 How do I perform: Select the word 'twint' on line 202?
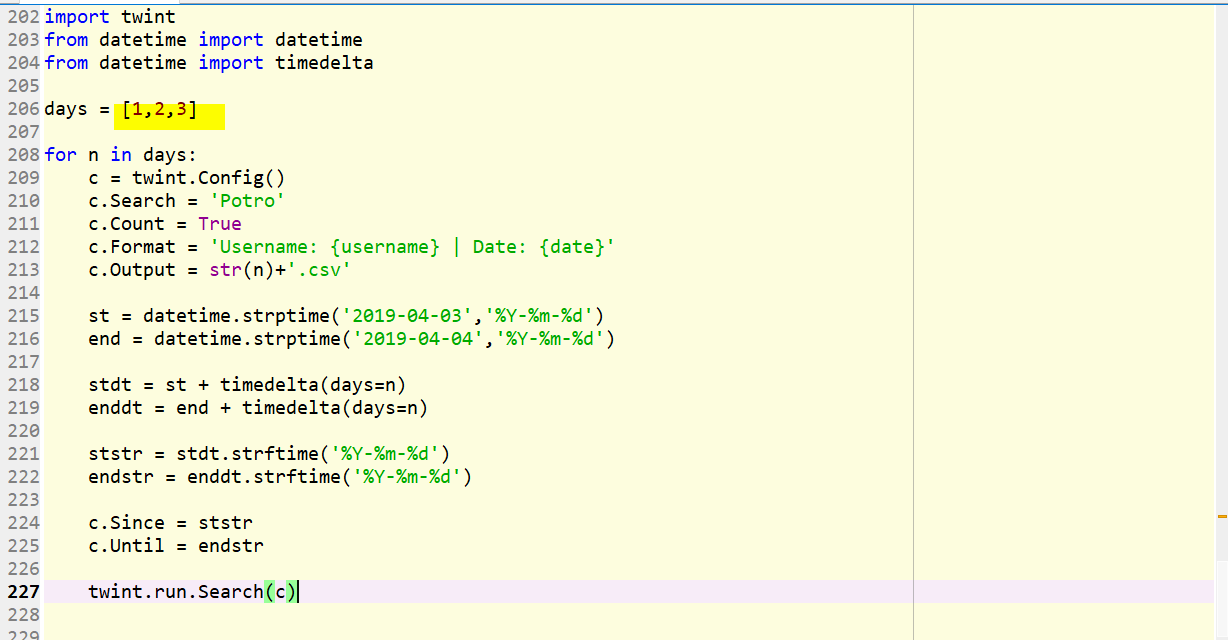point(148,16)
